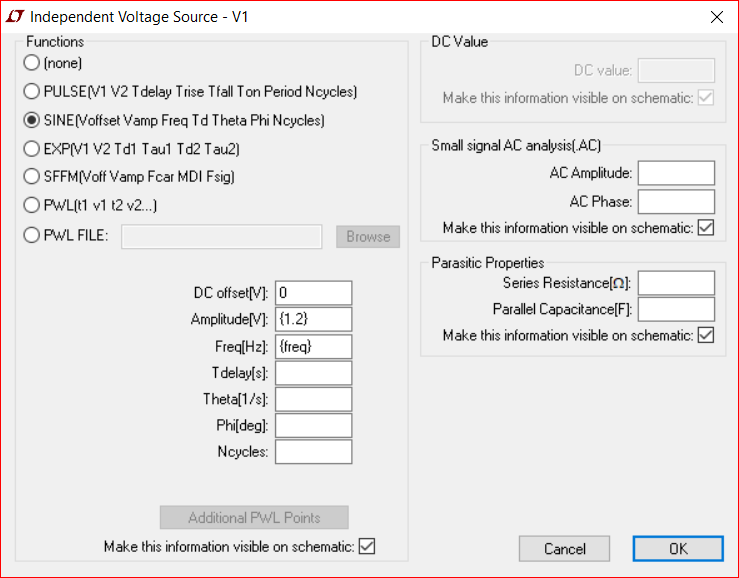Toggle Parasitic Properties visibility checkbox

[706, 335]
